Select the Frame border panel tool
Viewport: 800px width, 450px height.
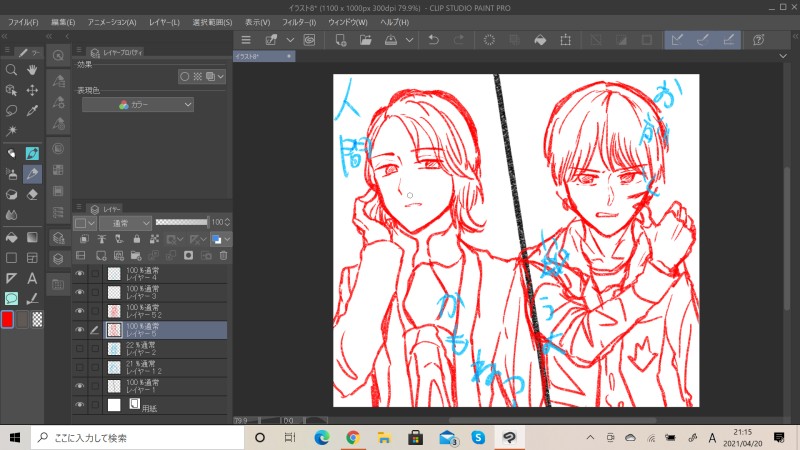[x=32, y=258]
